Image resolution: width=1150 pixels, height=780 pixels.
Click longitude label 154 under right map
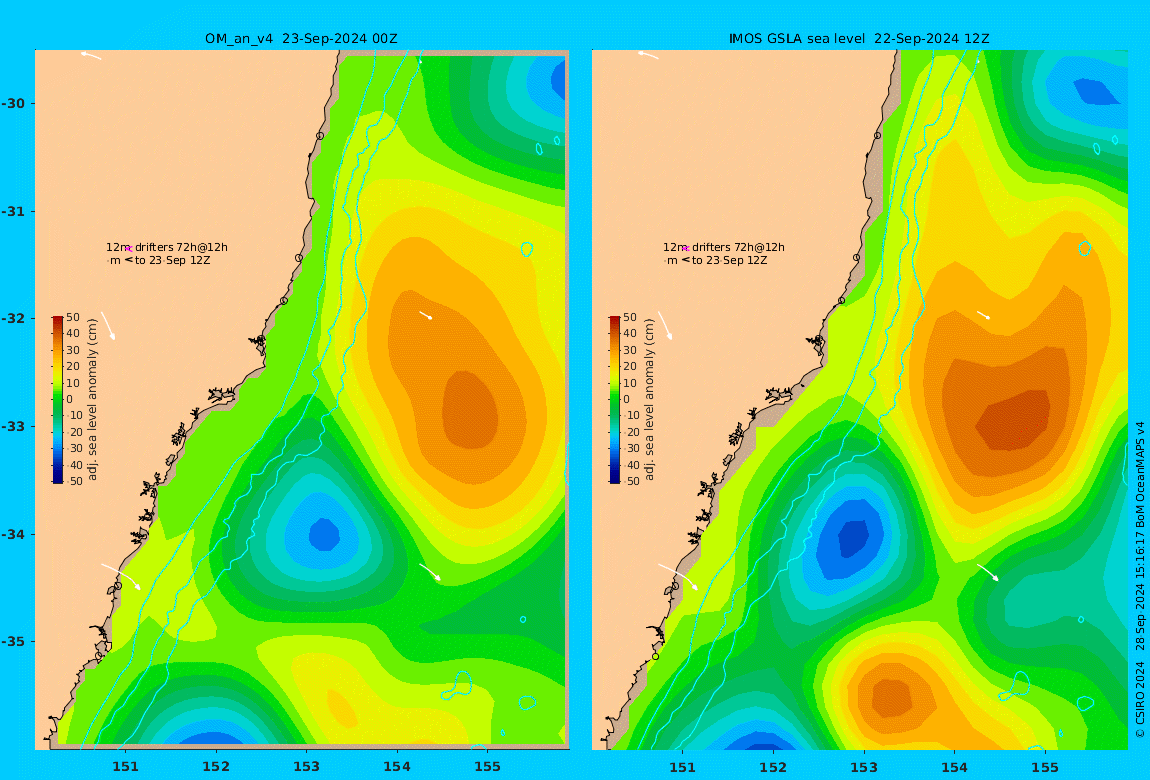(x=954, y=767)
